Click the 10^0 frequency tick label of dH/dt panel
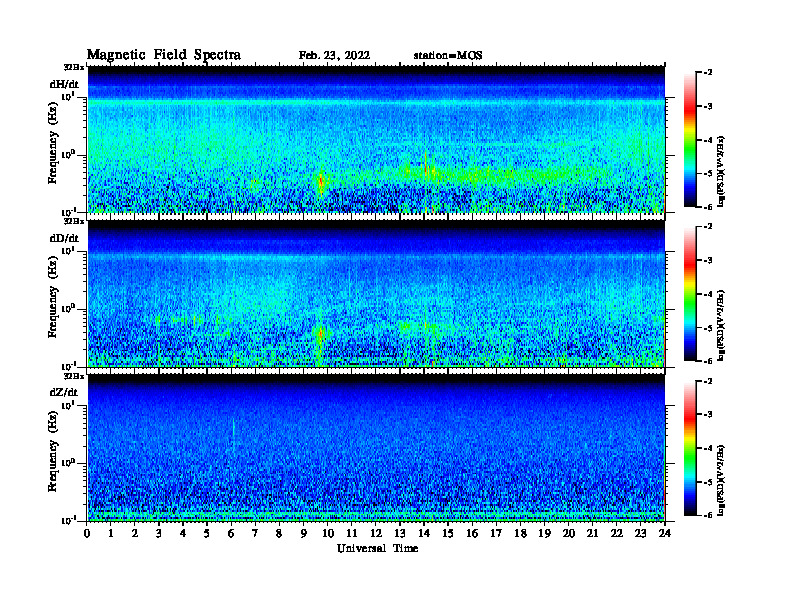792x612 pixels. pyautogui.click(x=68, y=155)
